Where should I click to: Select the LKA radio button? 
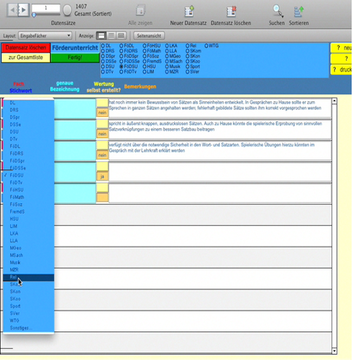(x=167, y=46)
